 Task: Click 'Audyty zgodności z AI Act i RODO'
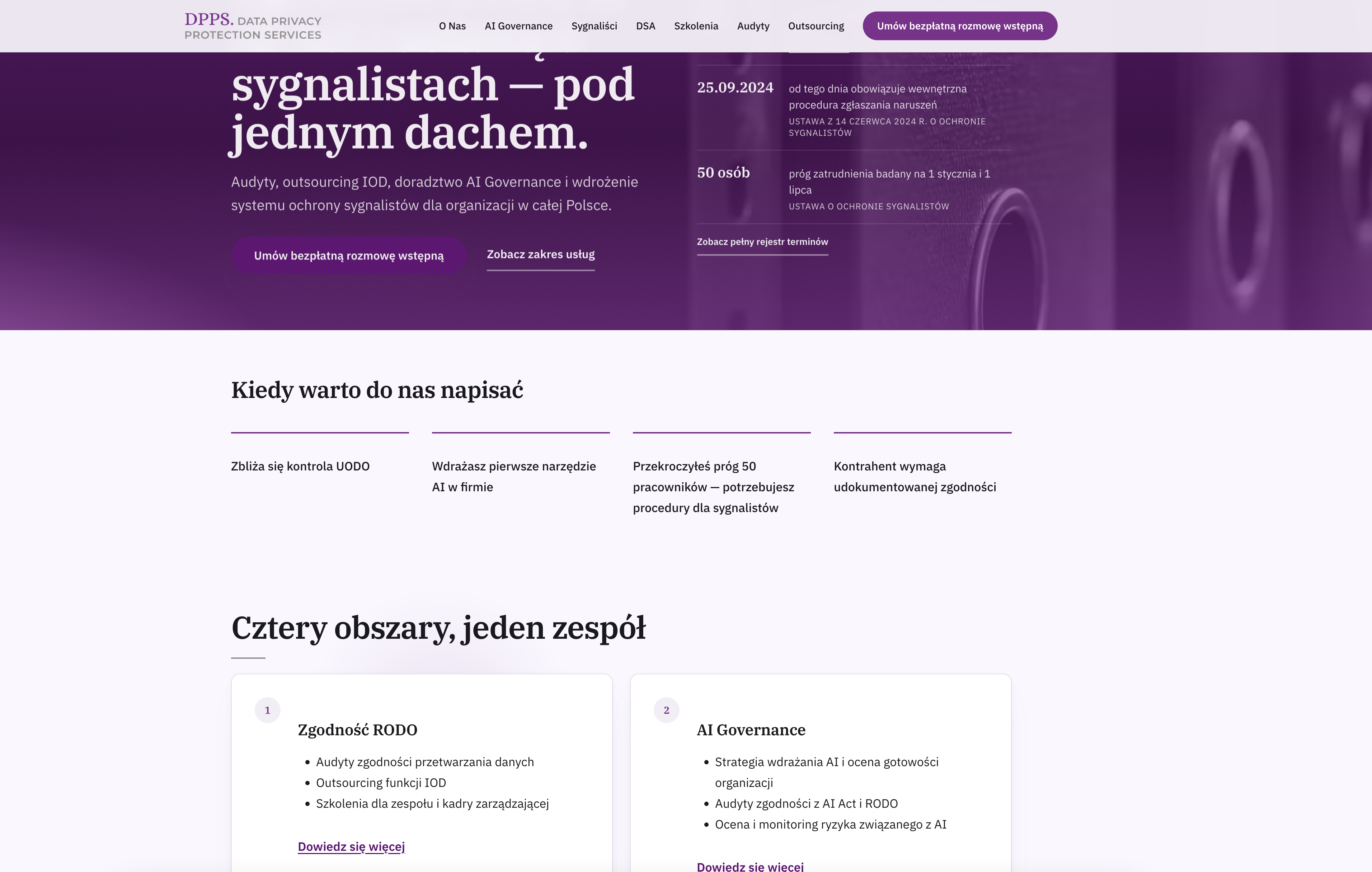(x=806, y=803)
